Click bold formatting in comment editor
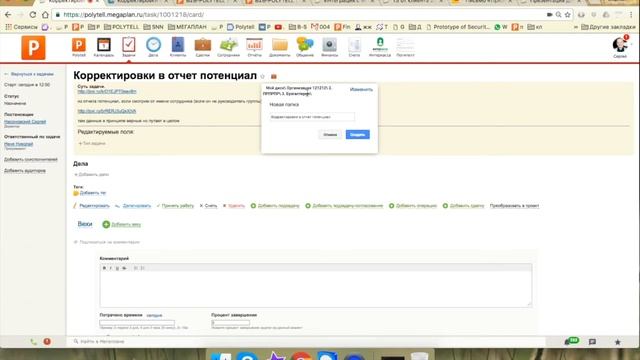This screenshot has width=640, height=360. pos(104,268)
